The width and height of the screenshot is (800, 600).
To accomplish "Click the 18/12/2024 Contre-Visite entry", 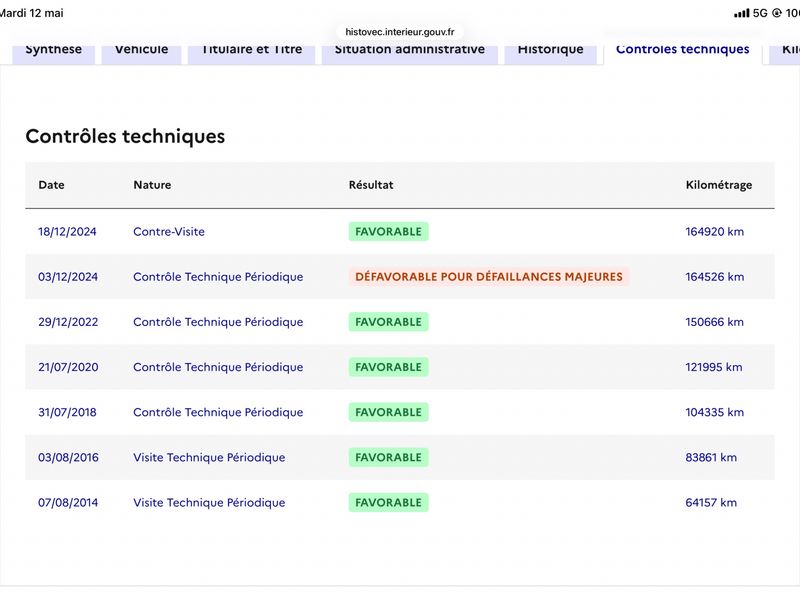I will click(169, 232).
